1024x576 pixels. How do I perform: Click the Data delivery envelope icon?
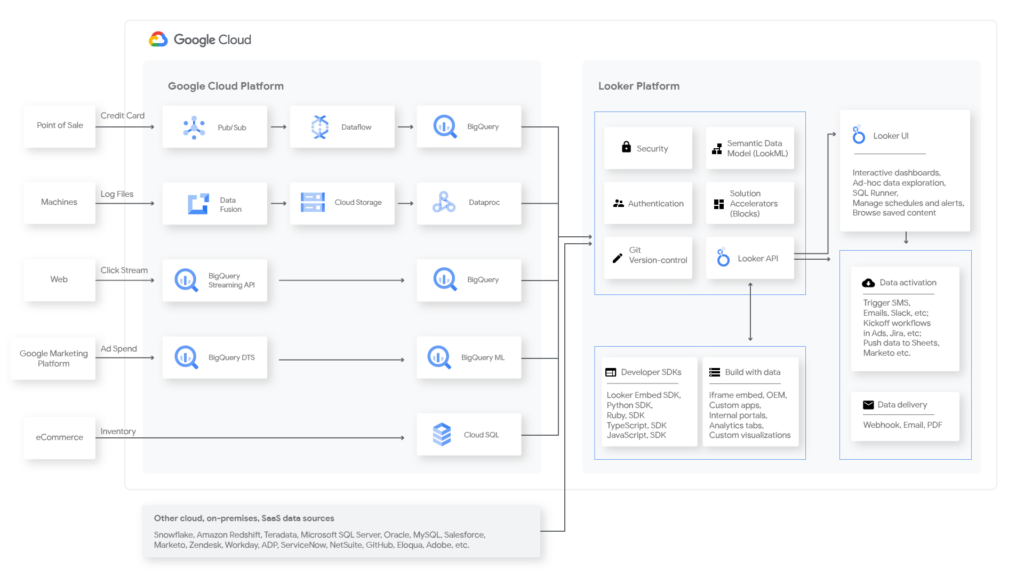(868, 405)
